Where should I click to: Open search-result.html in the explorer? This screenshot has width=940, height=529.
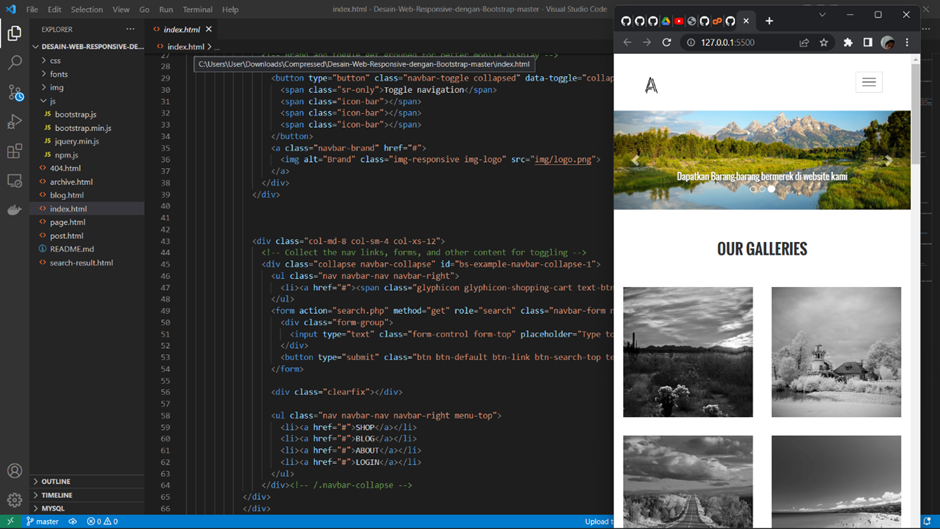point(82,263)
